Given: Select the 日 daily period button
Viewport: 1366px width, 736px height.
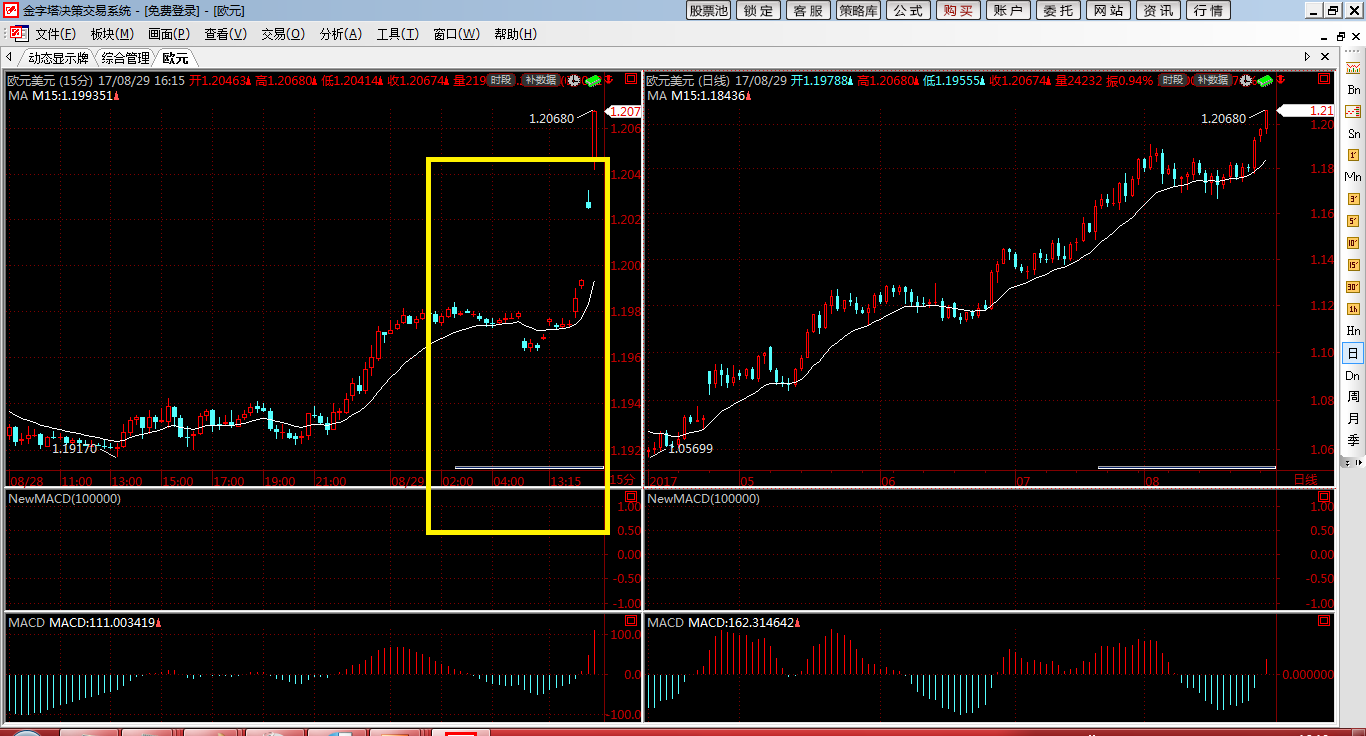Looking at the screenshot, I should point(1353,353).
